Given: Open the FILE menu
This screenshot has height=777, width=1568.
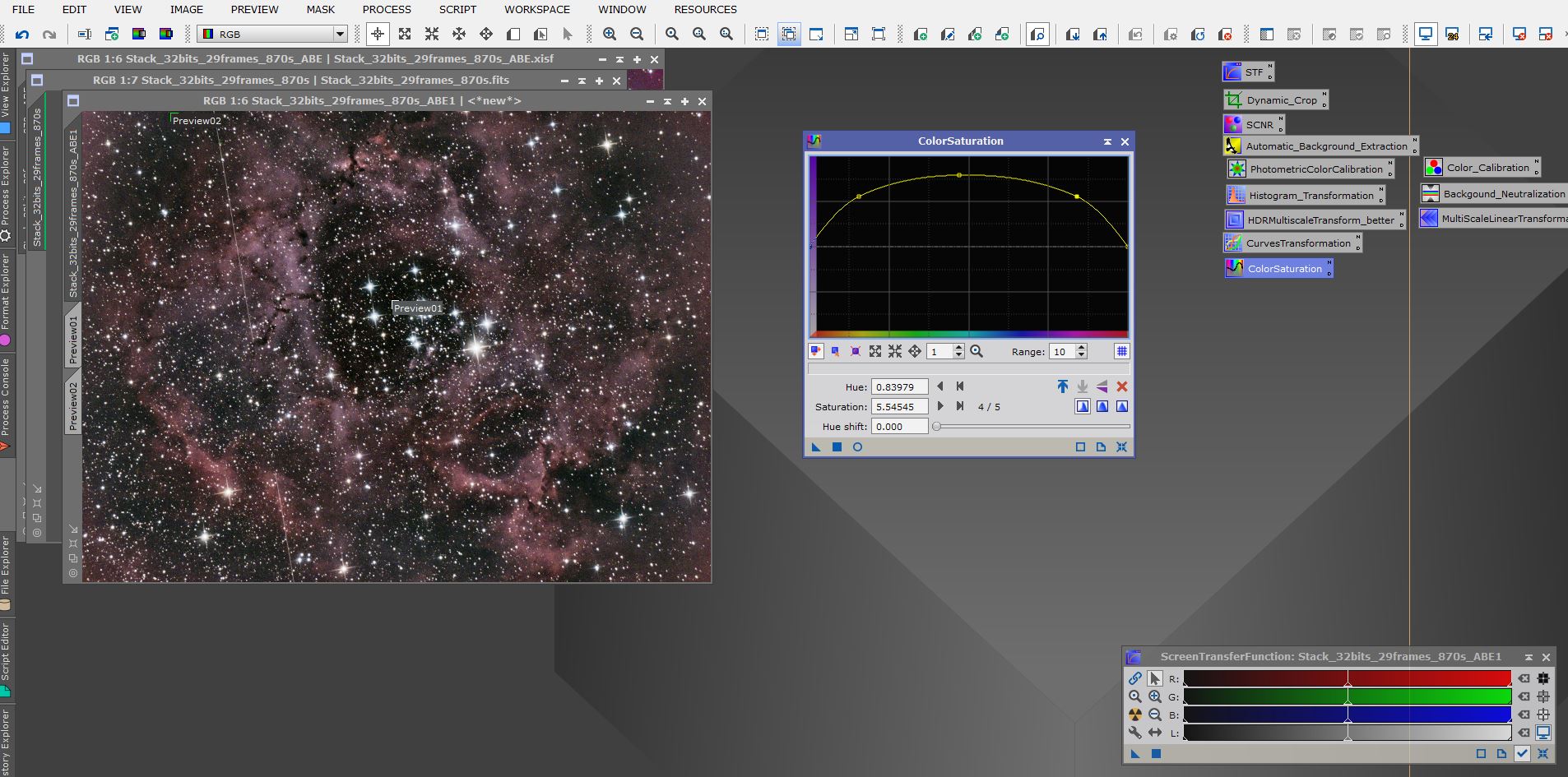Looking at the screenshot, I should 23,9.
